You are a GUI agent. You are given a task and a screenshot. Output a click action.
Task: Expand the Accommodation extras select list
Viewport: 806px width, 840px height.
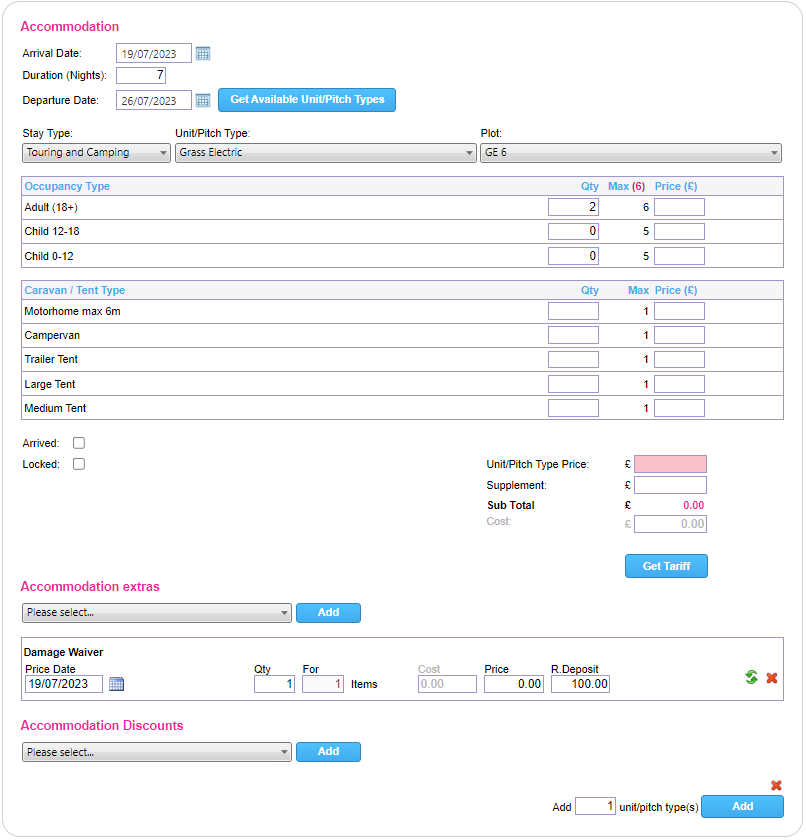click(156, 613)
